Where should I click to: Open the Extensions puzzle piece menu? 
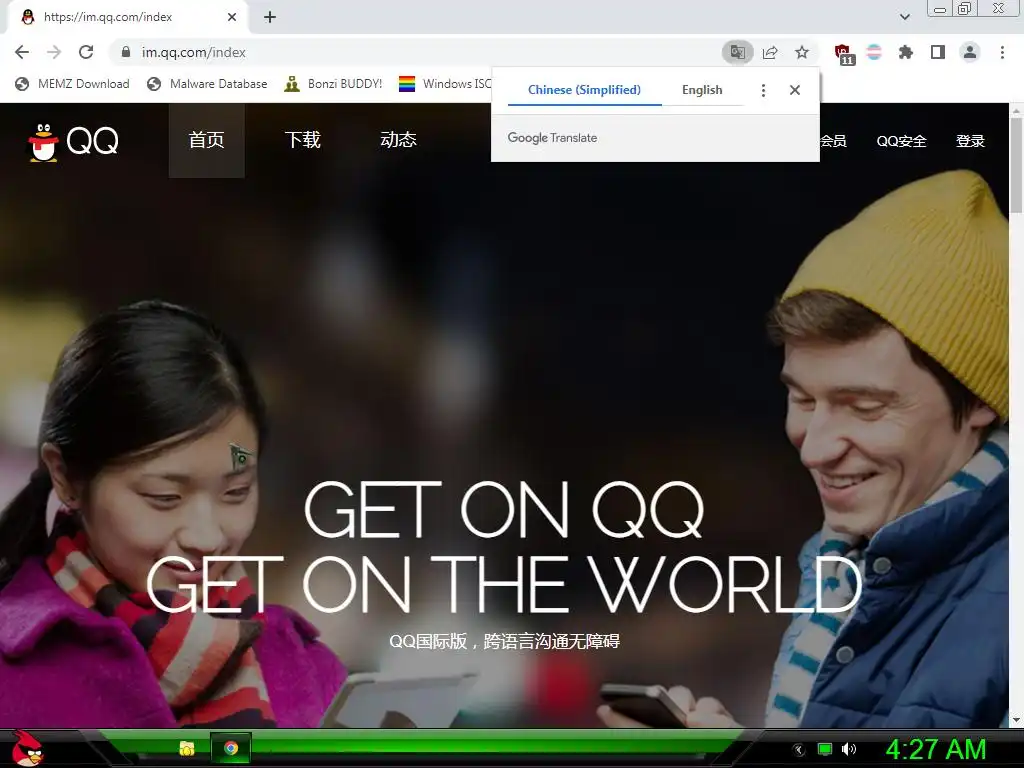click(x=906, y=52)
